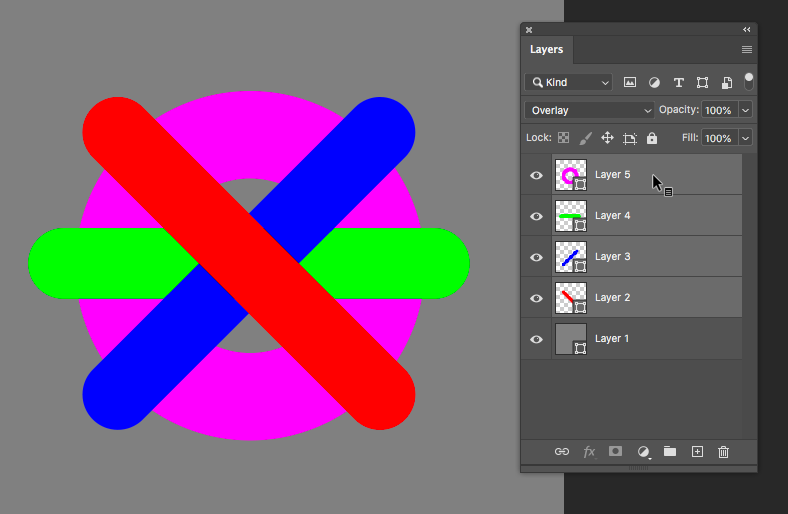
Task: Prevent auto-nesting in artboards icon
Action: point(630,138)
